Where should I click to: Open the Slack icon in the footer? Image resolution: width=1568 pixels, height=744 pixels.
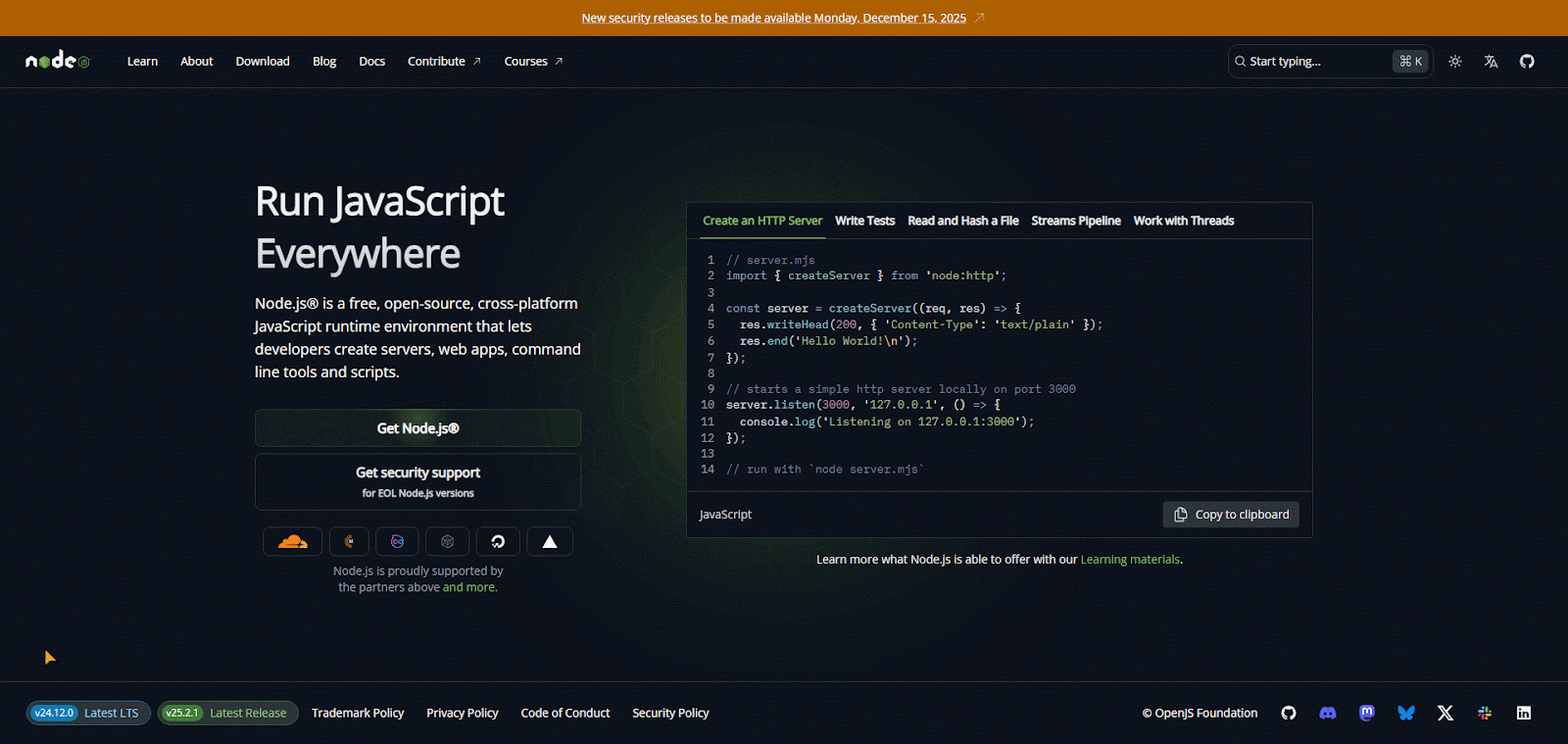(x=1485, y=713)
